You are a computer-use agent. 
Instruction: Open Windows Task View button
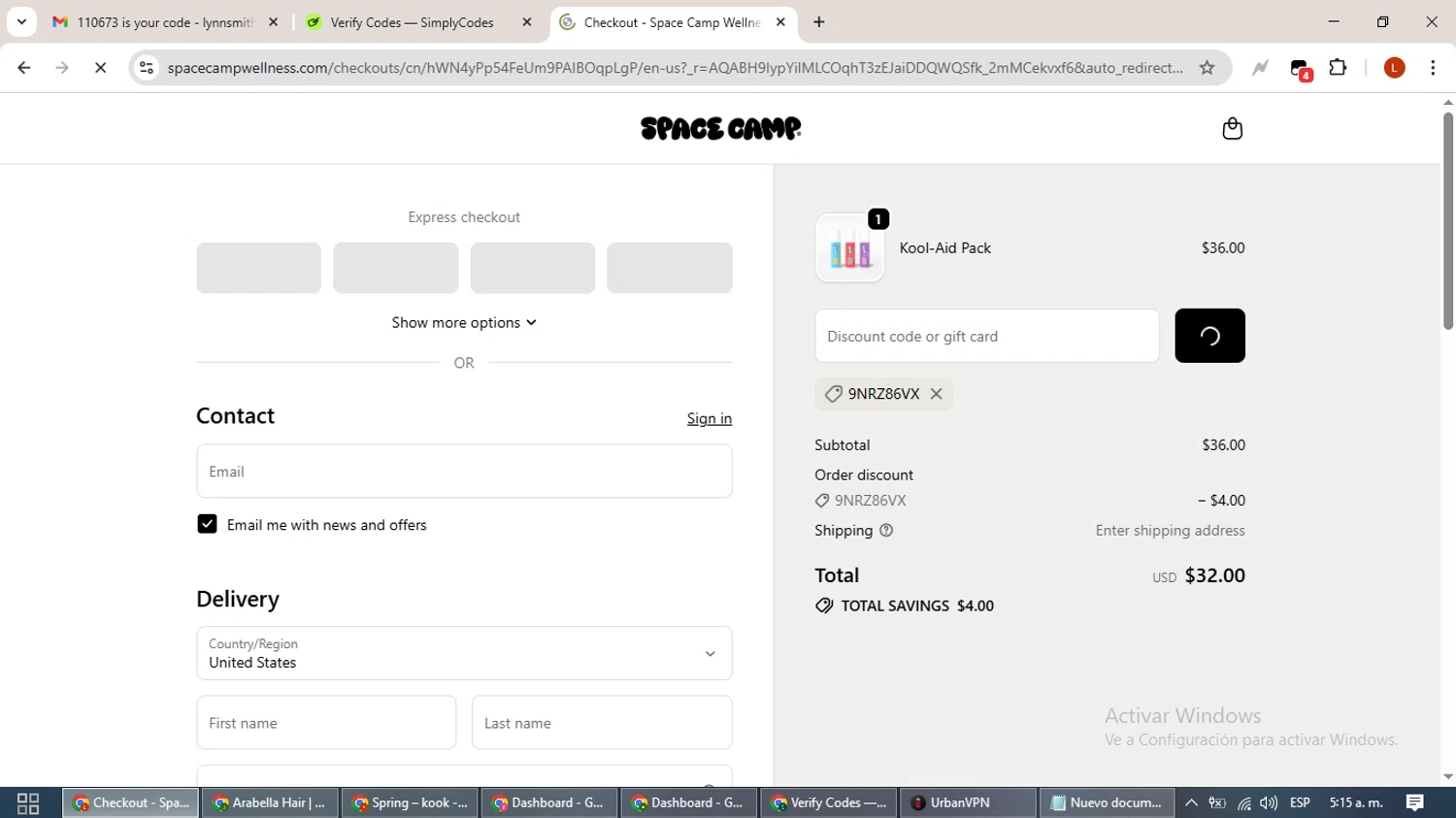tap(28, 802)
